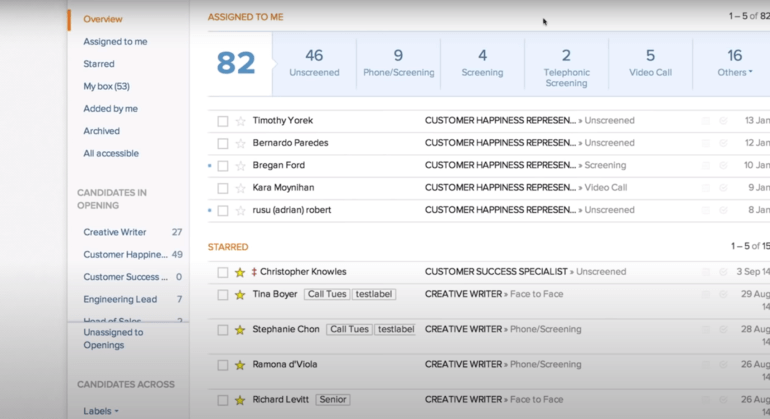The image size is (770, 419).
Task: Open candidate Ramona d'Viola
Action: point(285,364)
